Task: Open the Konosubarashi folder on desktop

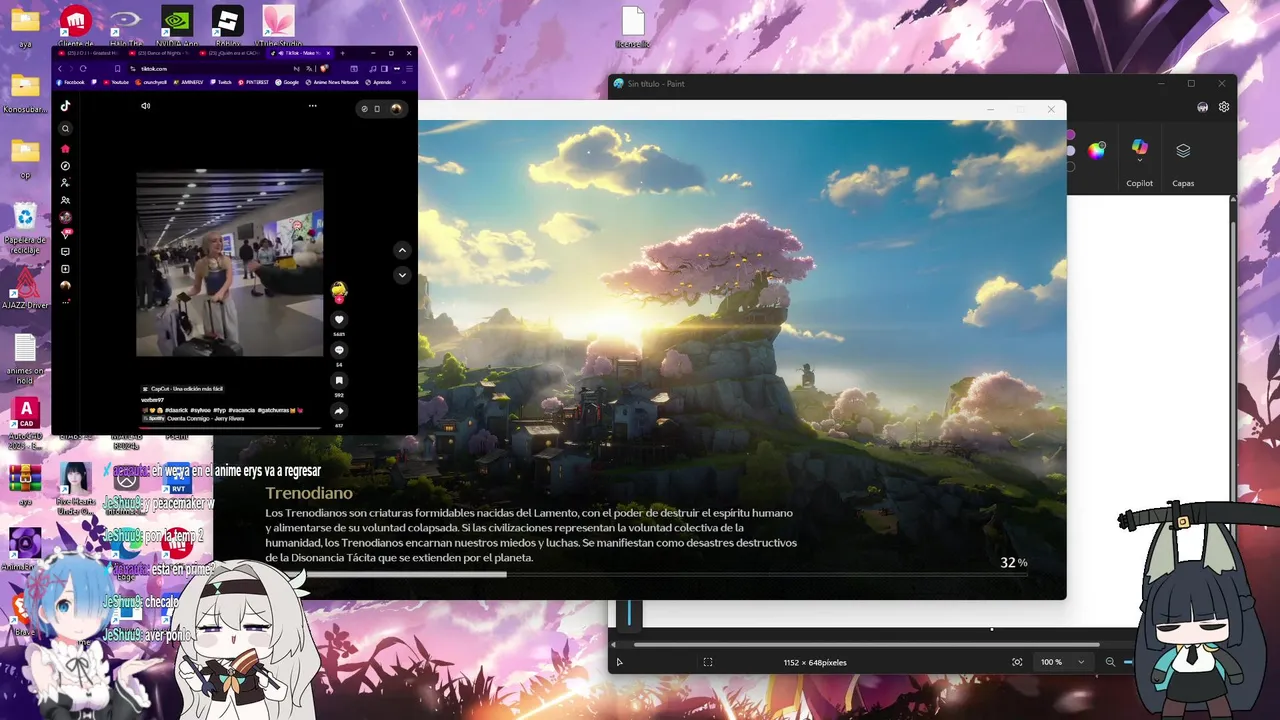Action: (25, 94)
